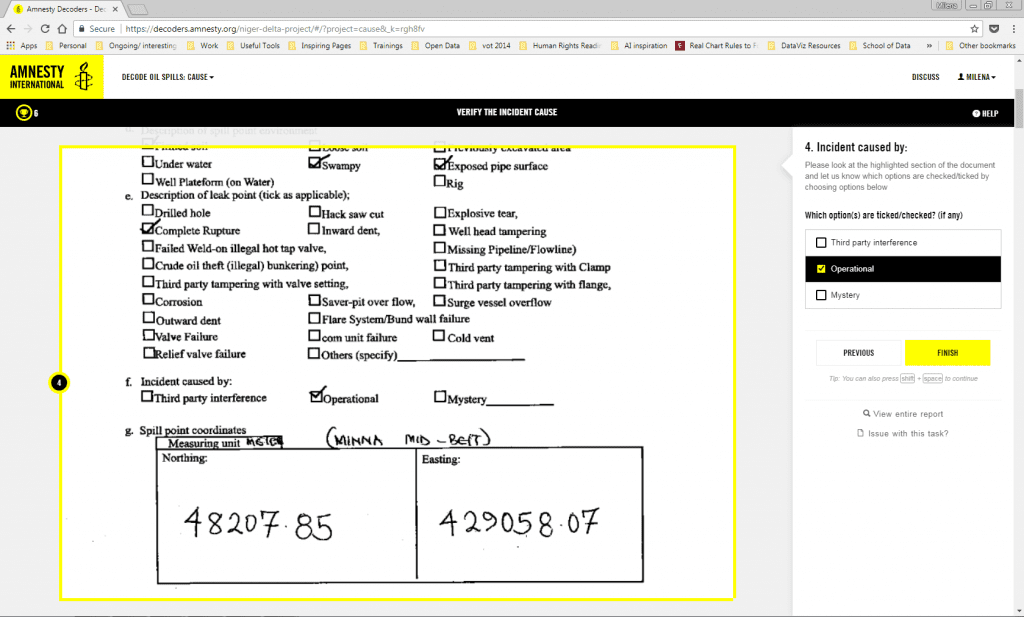The width and height of the screenshot is (1024, 617).
Task: Open the Chrome three-dot menu
Action: (x=1014, y=29)
